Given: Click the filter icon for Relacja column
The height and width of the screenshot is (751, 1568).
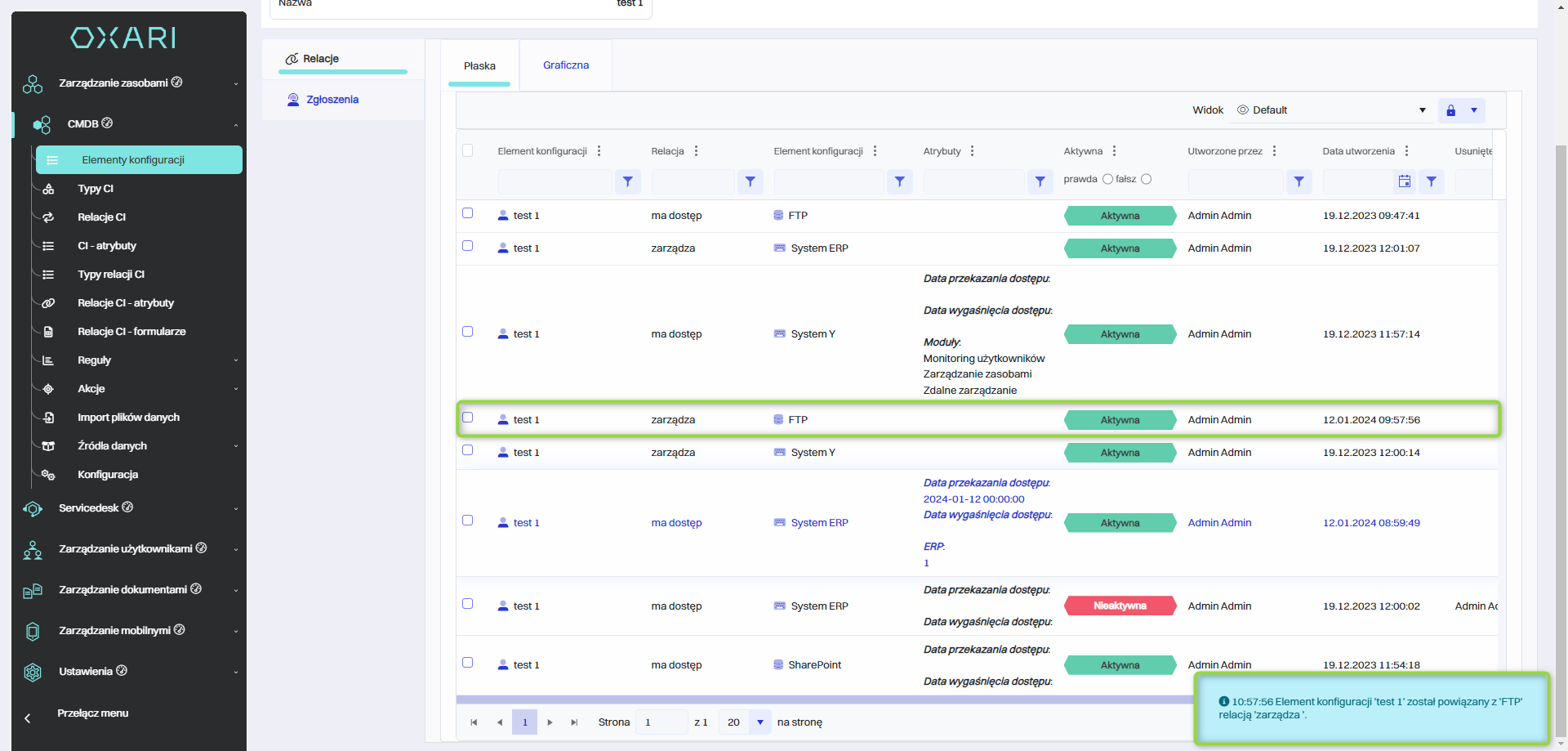Looking at the screenshot, I should pyautogui.click(x=750, y=181).
